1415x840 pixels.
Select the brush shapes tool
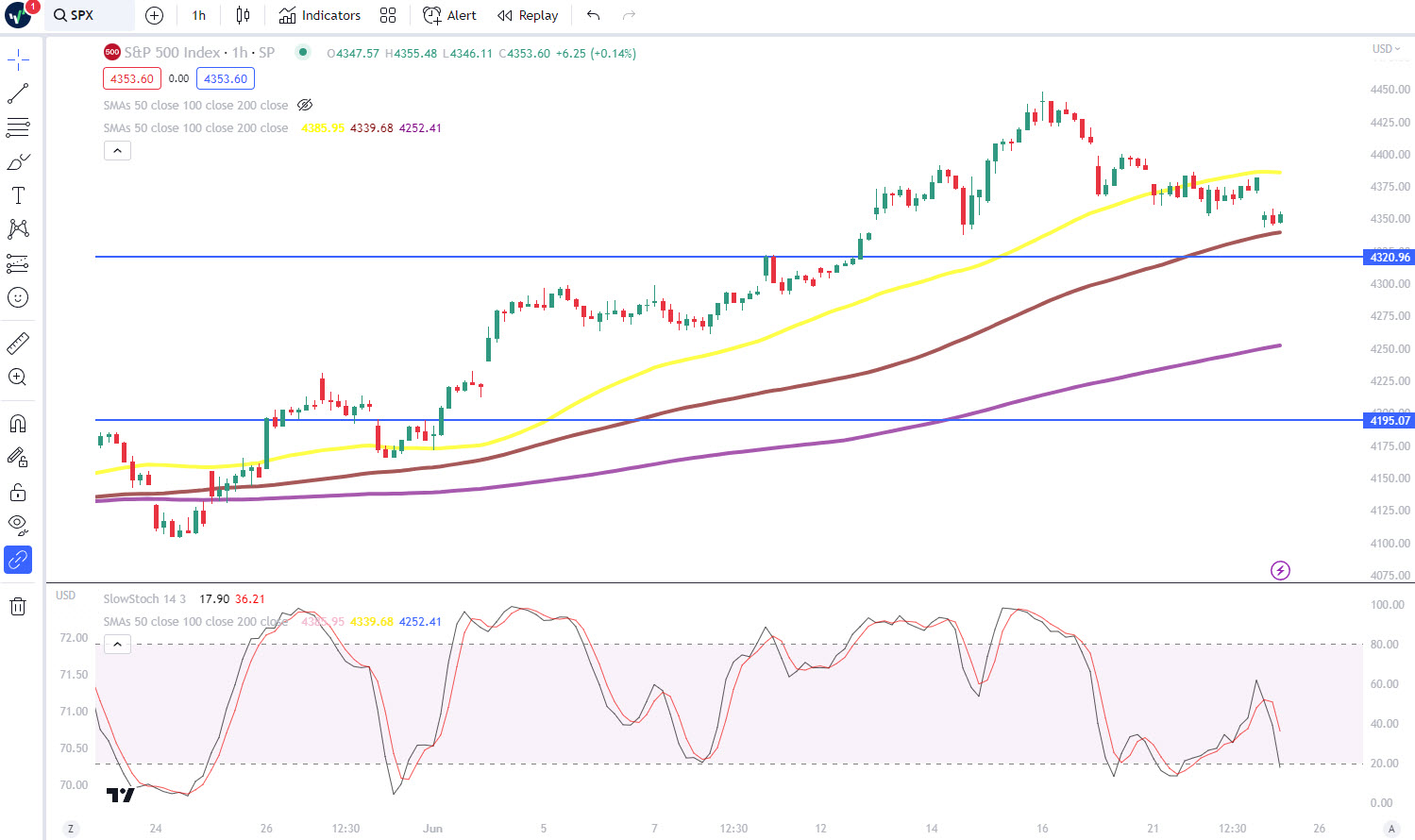(x=18, y=161)
